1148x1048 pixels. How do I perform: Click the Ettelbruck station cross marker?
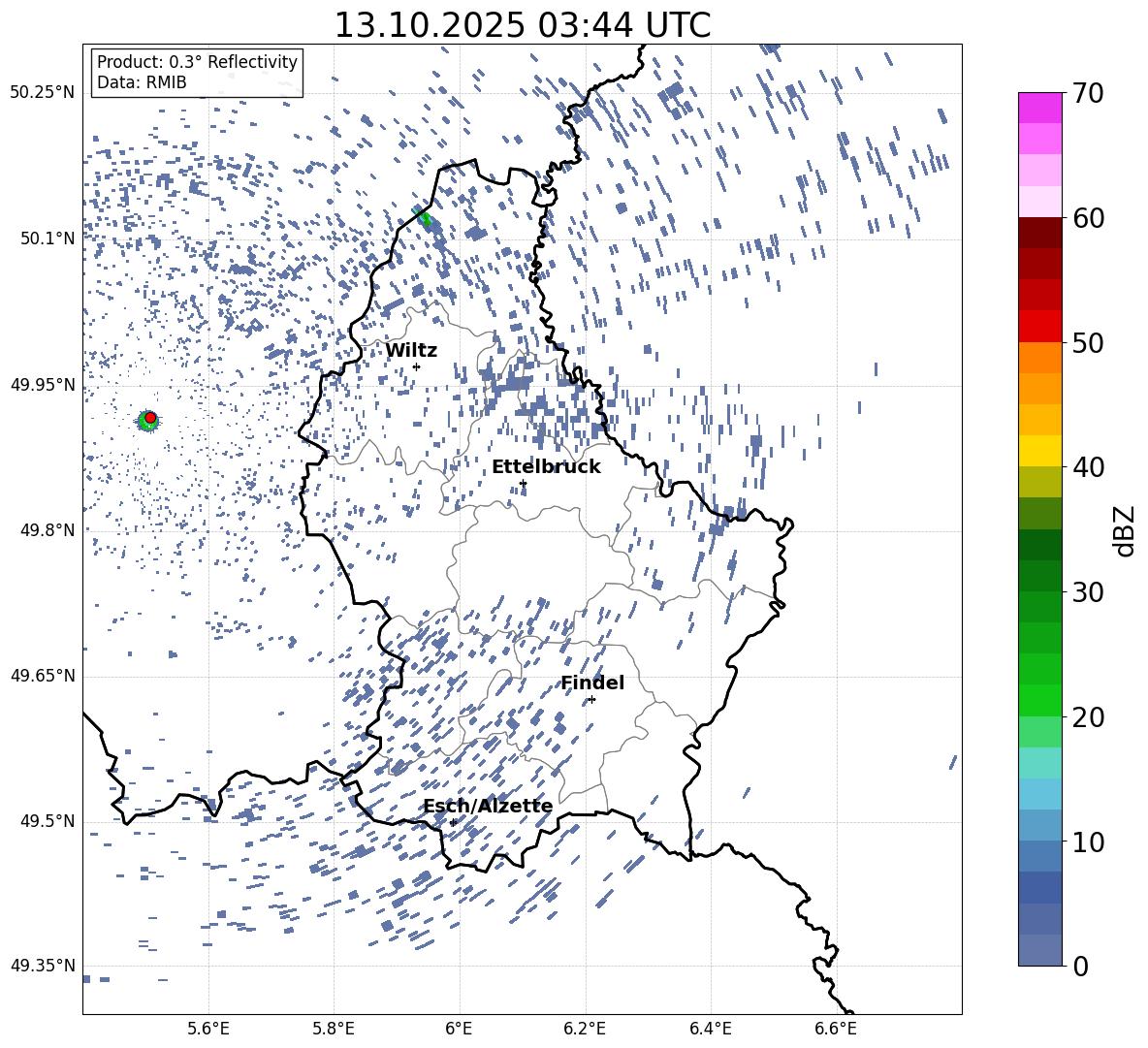(x=523, y=483)
